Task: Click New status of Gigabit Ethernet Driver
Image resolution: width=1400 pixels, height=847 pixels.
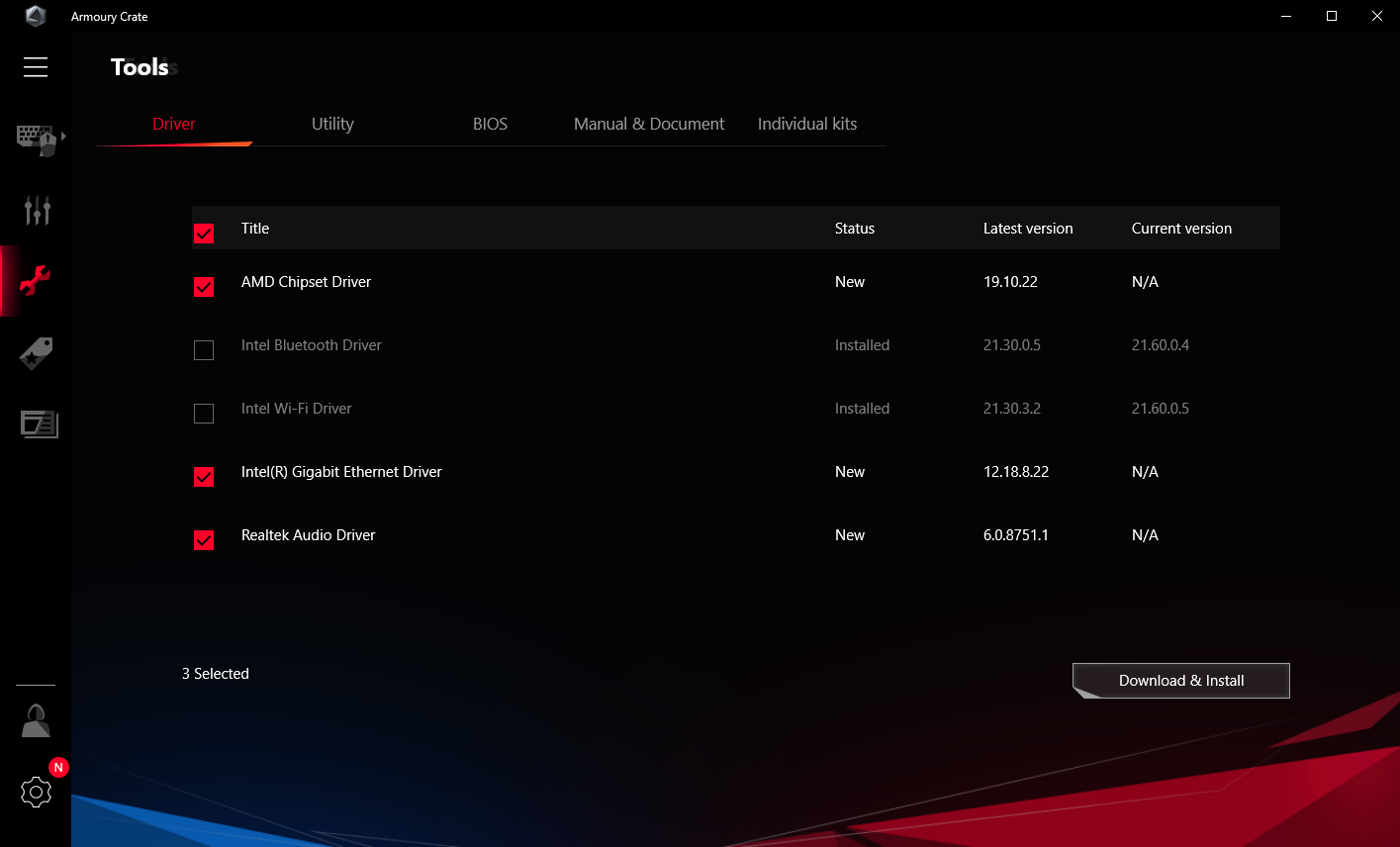Action: (850, 472)
